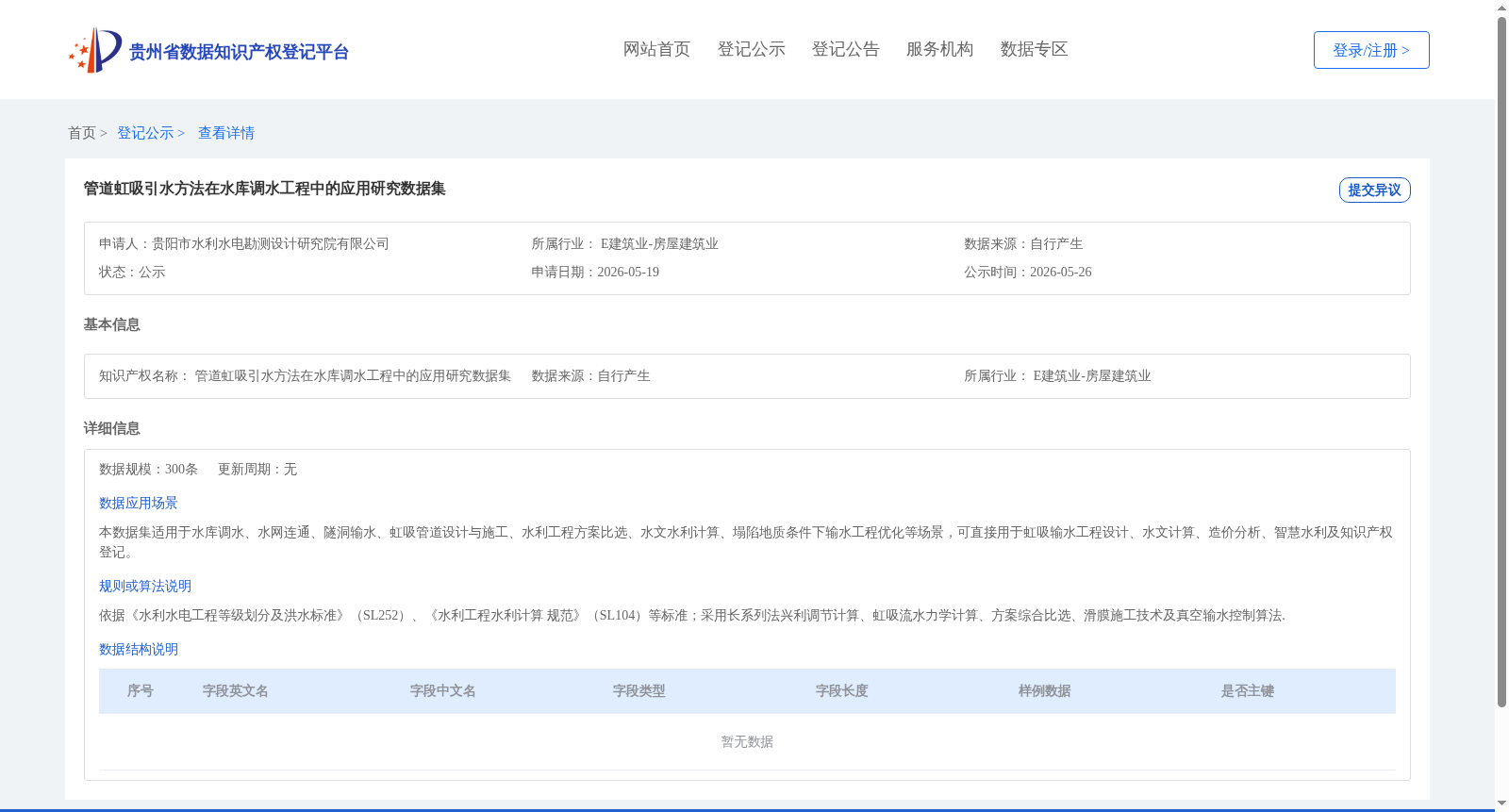The height and width of the screenshot is (812, 1509).
Task: Go to 登记公示 in the navigation
Action: coord(751,49)
